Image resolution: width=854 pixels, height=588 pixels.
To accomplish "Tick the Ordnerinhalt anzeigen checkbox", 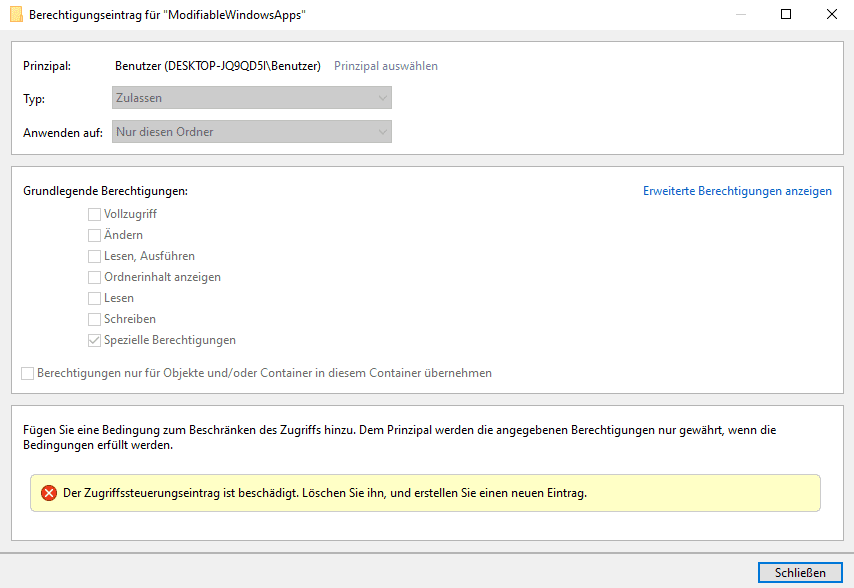I will point(94,277).
